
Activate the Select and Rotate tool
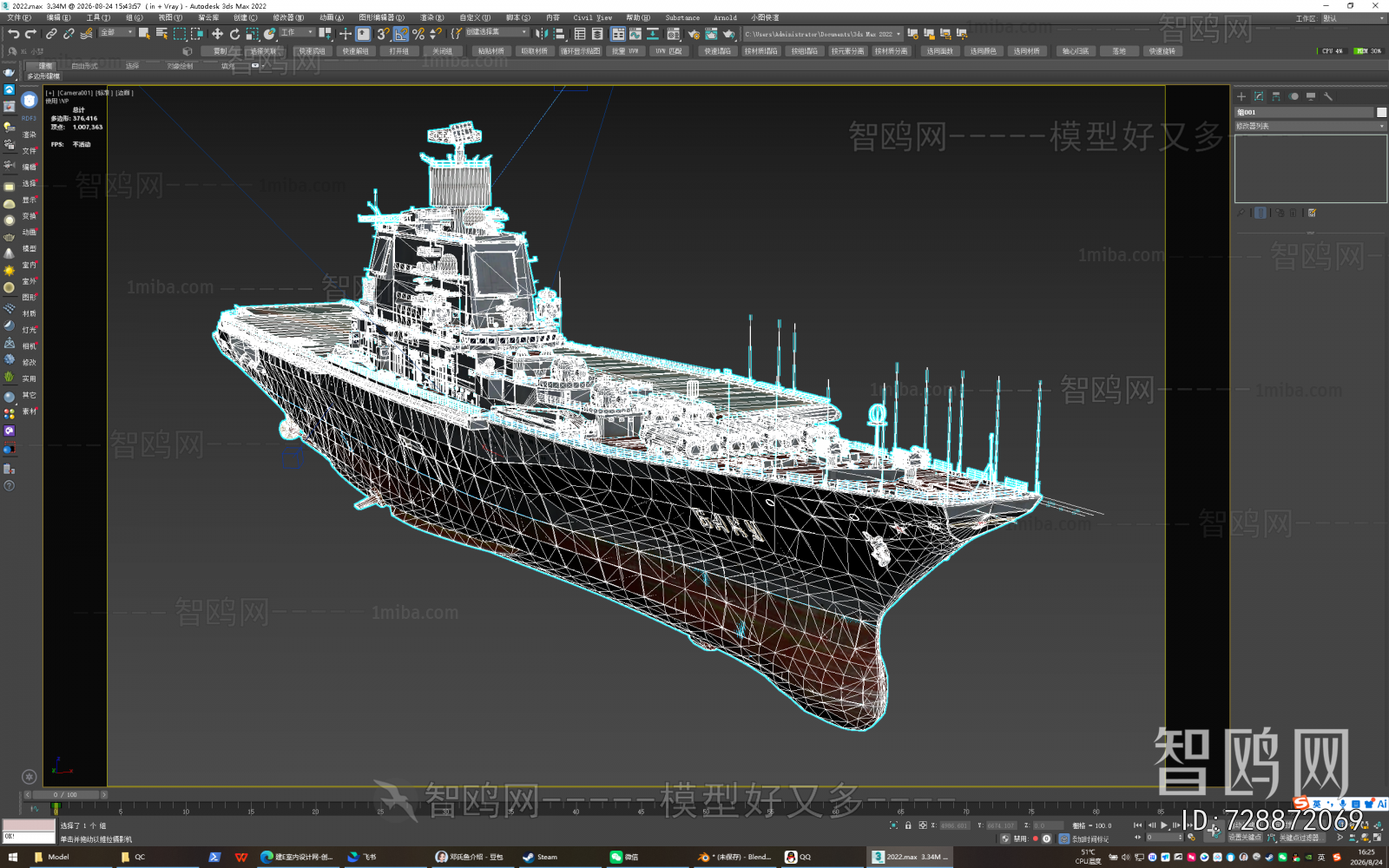[234, 34]
